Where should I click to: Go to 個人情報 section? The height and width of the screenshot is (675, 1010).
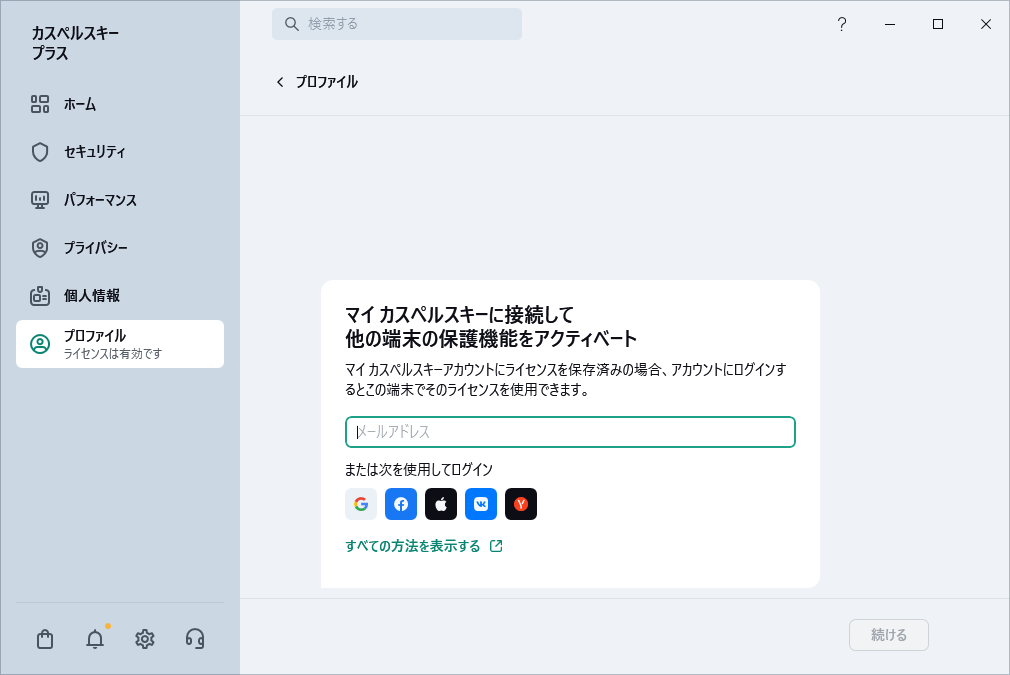point(91,296)
